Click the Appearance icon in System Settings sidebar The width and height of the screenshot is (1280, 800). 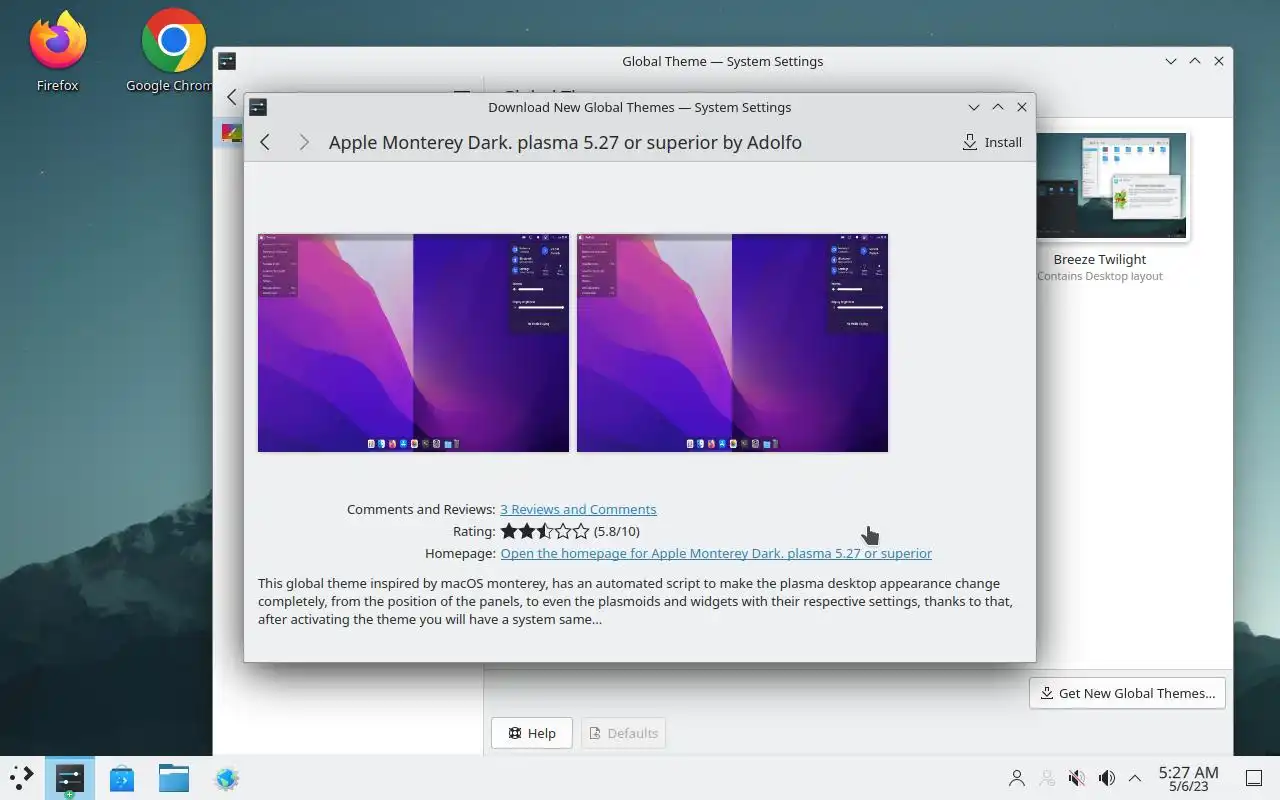pyautogui.click(x=231, y=132)
